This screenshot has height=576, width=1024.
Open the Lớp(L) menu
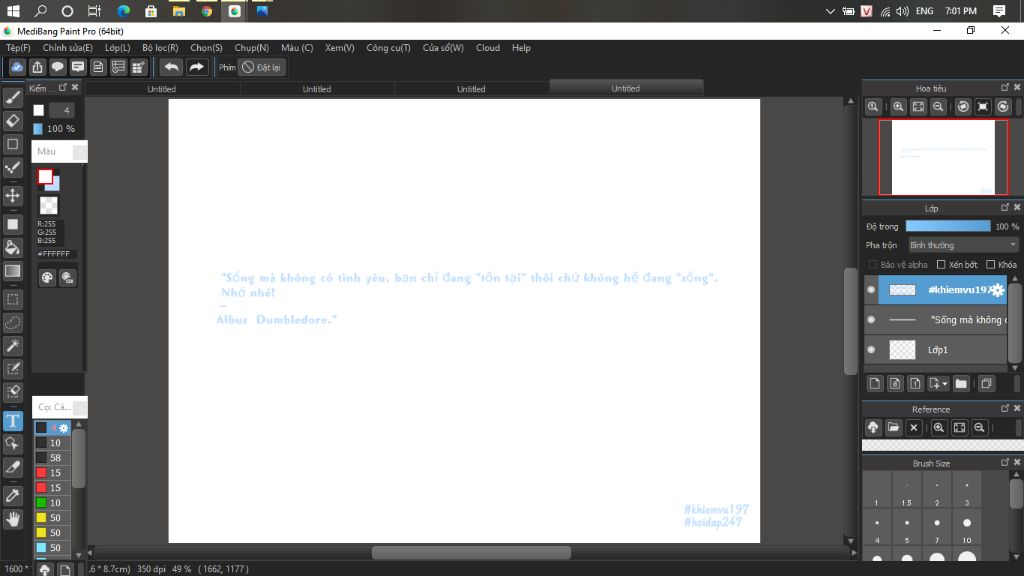[x=118, y=48]
